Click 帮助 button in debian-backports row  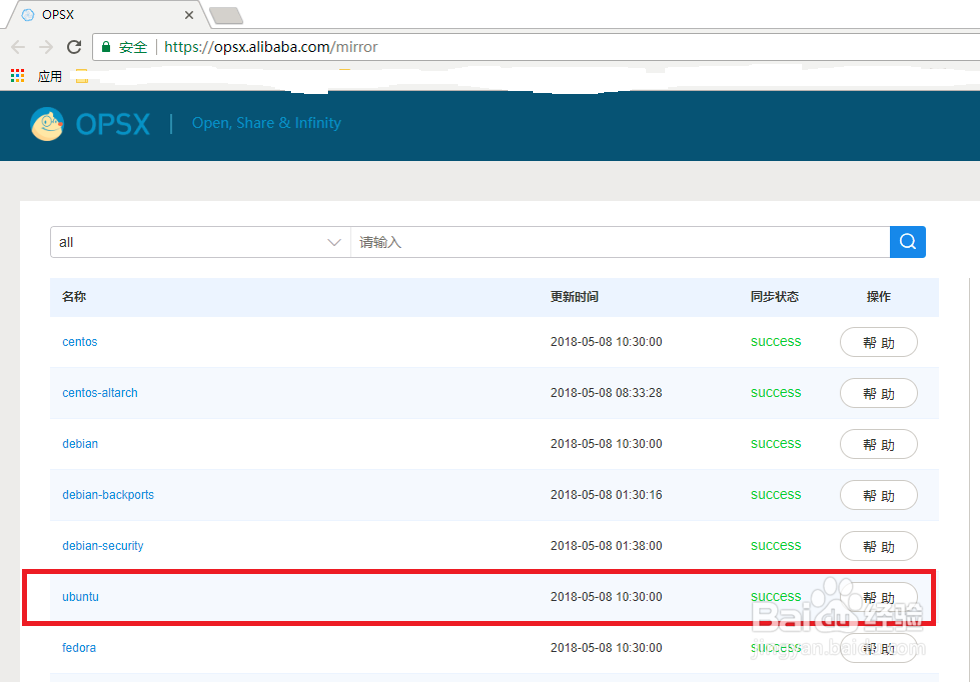(879, 495)
